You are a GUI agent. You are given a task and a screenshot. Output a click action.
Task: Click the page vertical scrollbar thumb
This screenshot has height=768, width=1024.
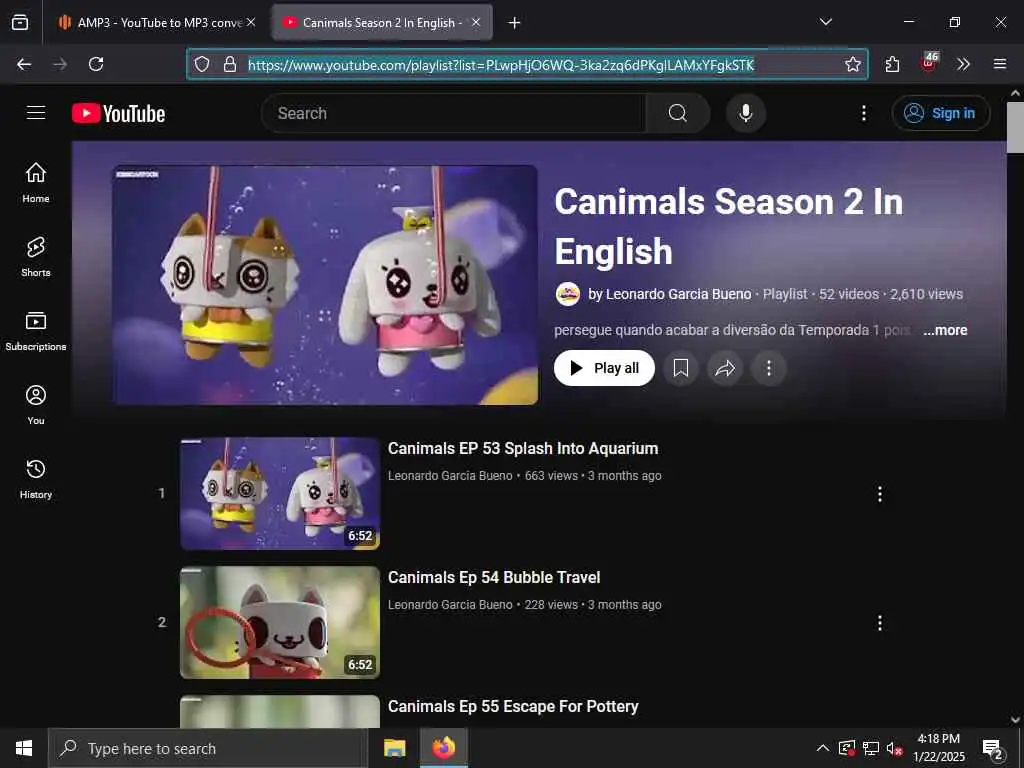pyautogui.click(x=1015, y=127)
